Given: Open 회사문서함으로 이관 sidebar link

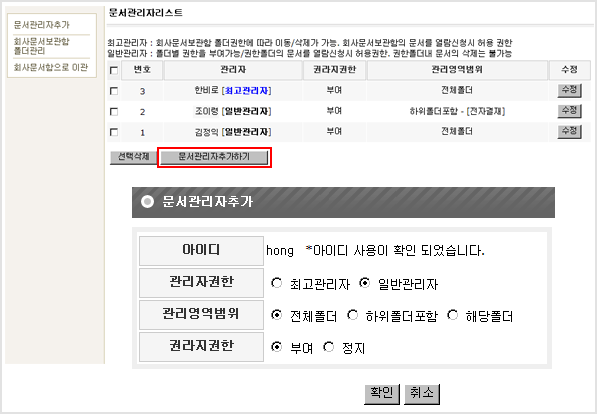Looking at the screenshot, I should pyautogui.click(x=51, y=67).
